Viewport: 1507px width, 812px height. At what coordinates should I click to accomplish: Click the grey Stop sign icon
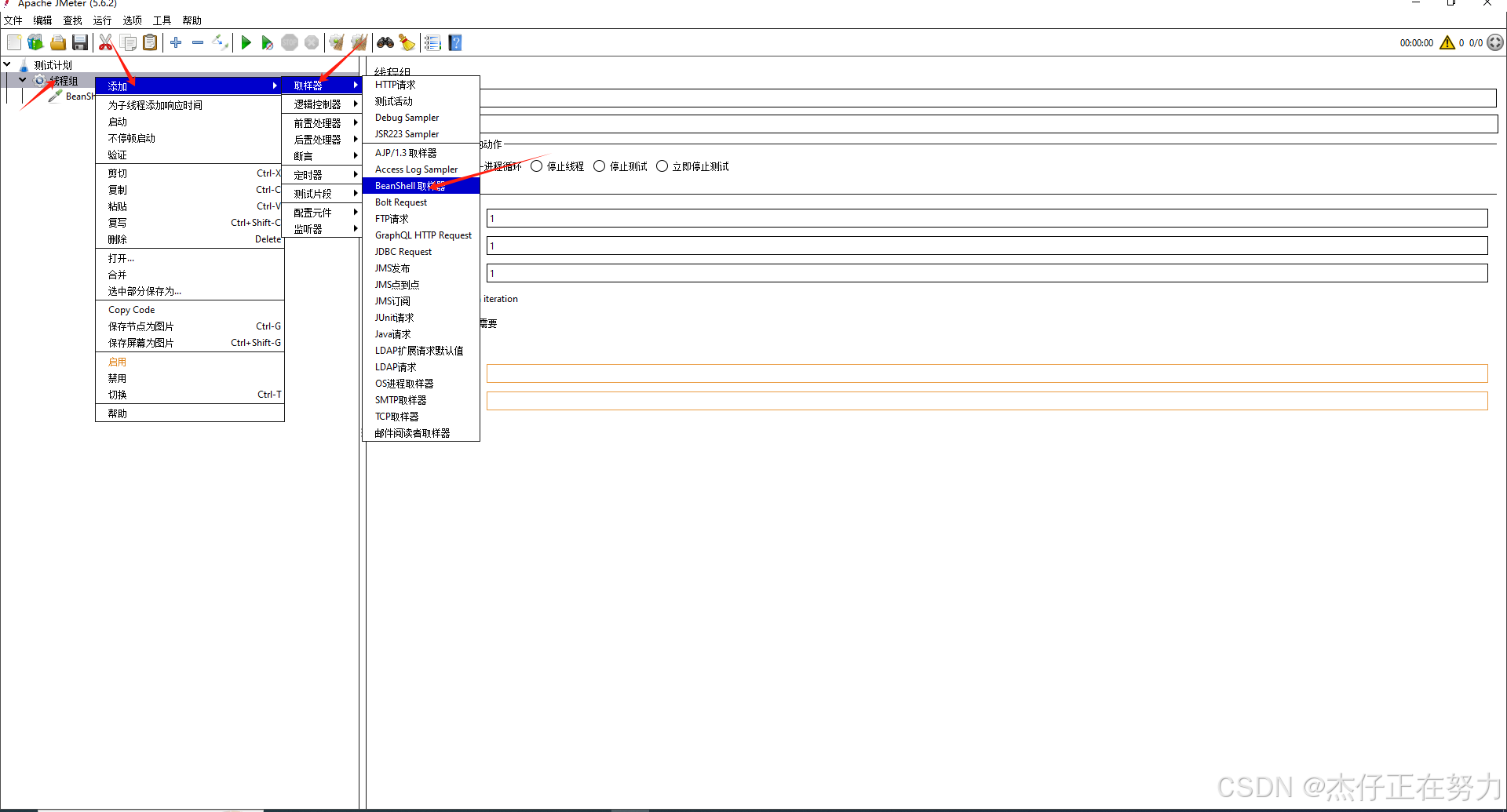(290, 42)
